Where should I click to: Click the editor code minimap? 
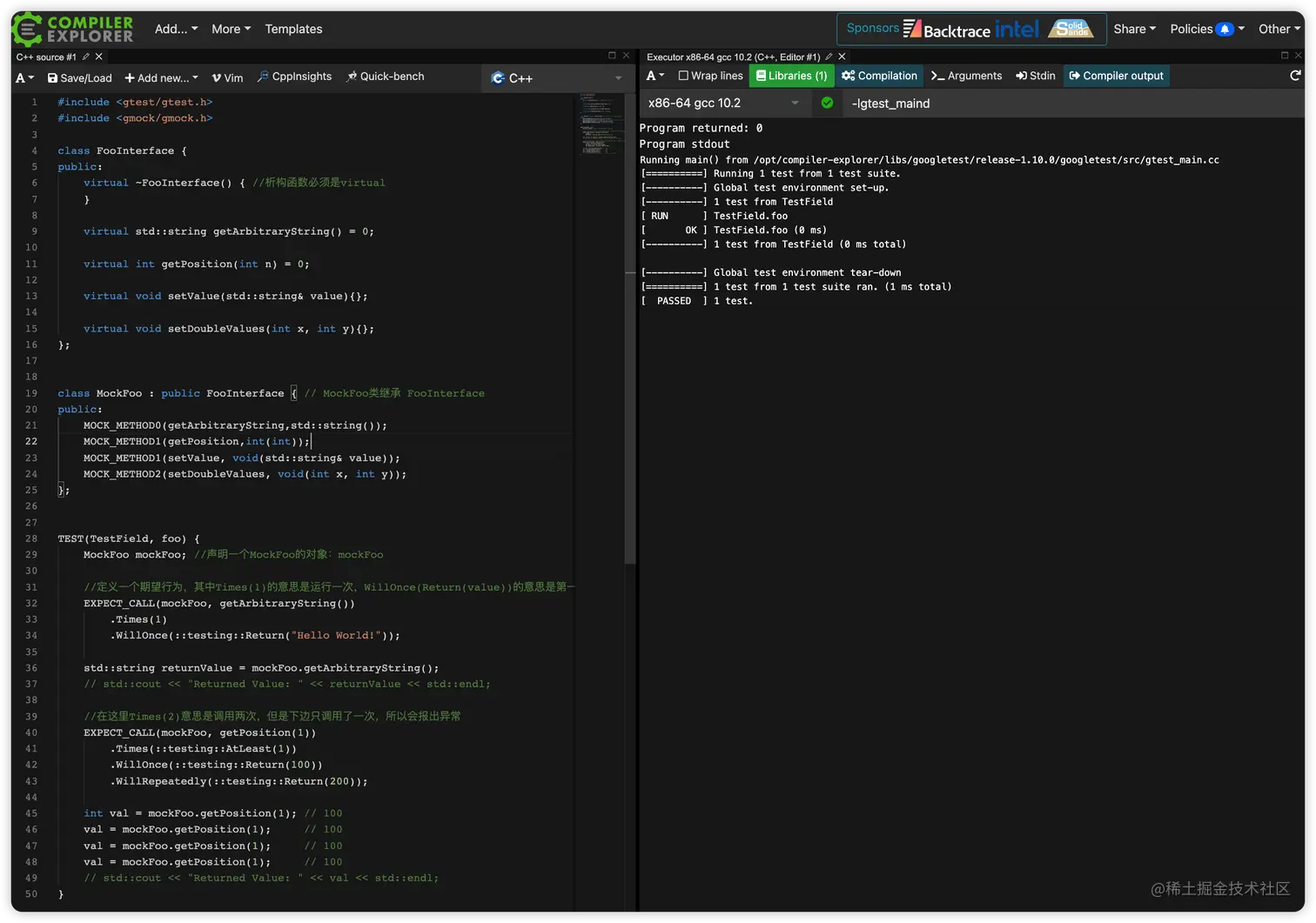pyautogui.click(x=600, y=124)
